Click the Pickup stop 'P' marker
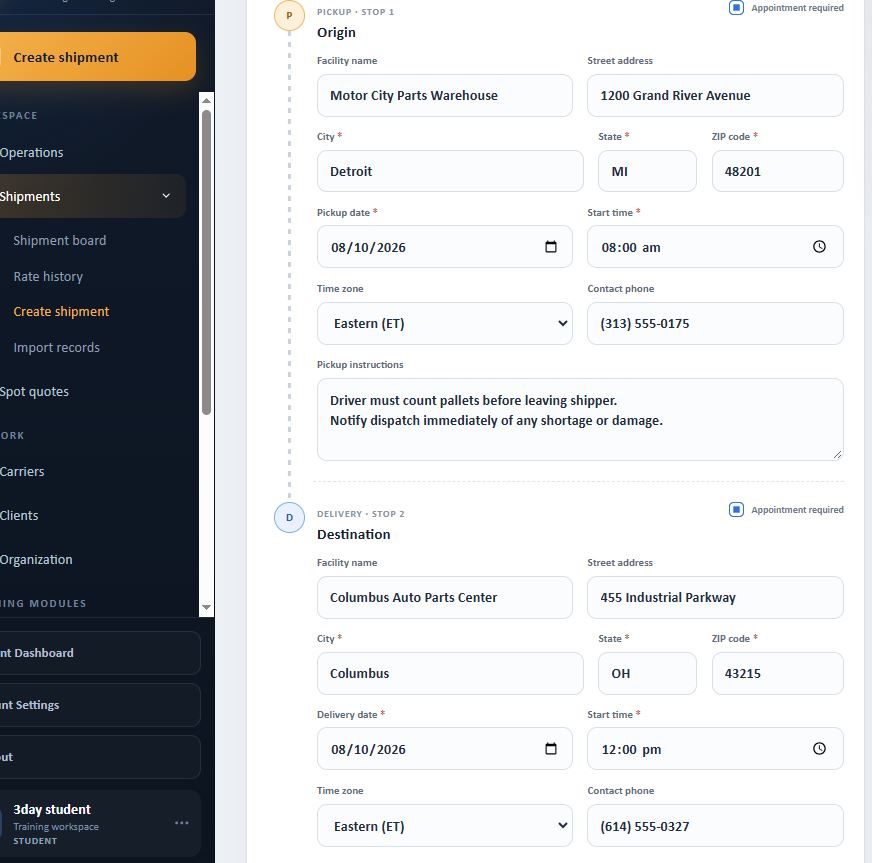 click(289, 16)
